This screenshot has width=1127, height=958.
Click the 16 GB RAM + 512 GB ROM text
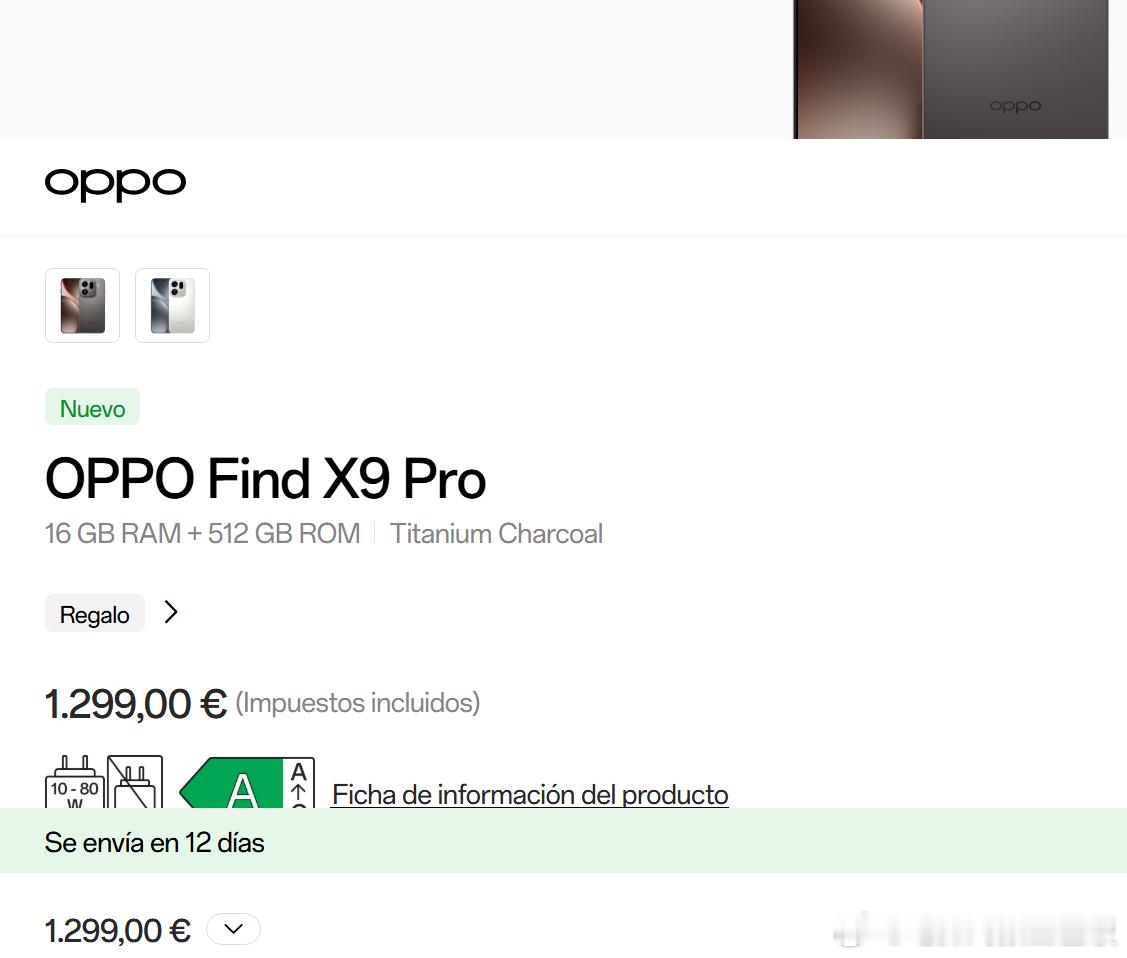tap(202, 534)
